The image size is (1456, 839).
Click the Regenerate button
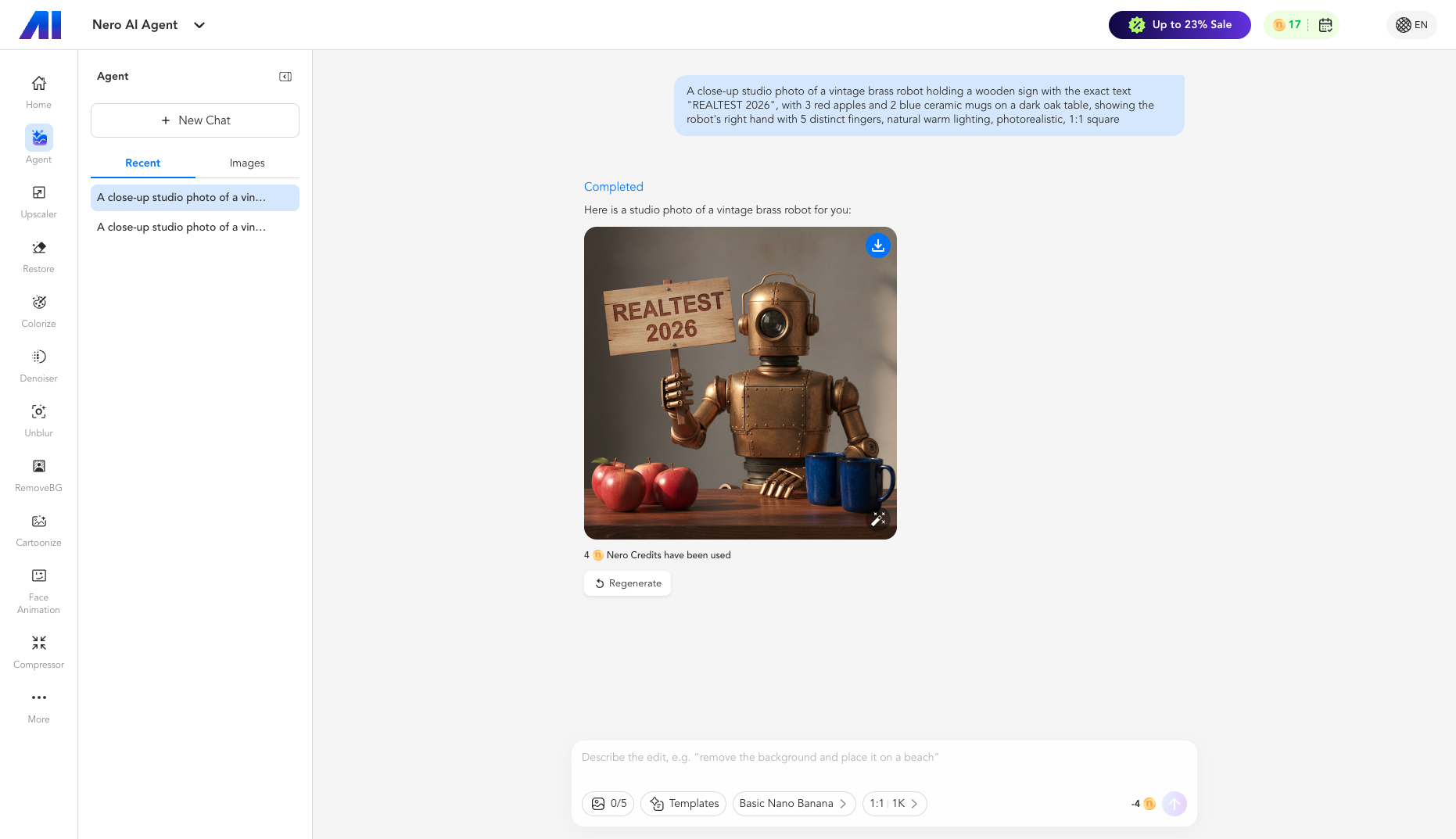(627, 583)
